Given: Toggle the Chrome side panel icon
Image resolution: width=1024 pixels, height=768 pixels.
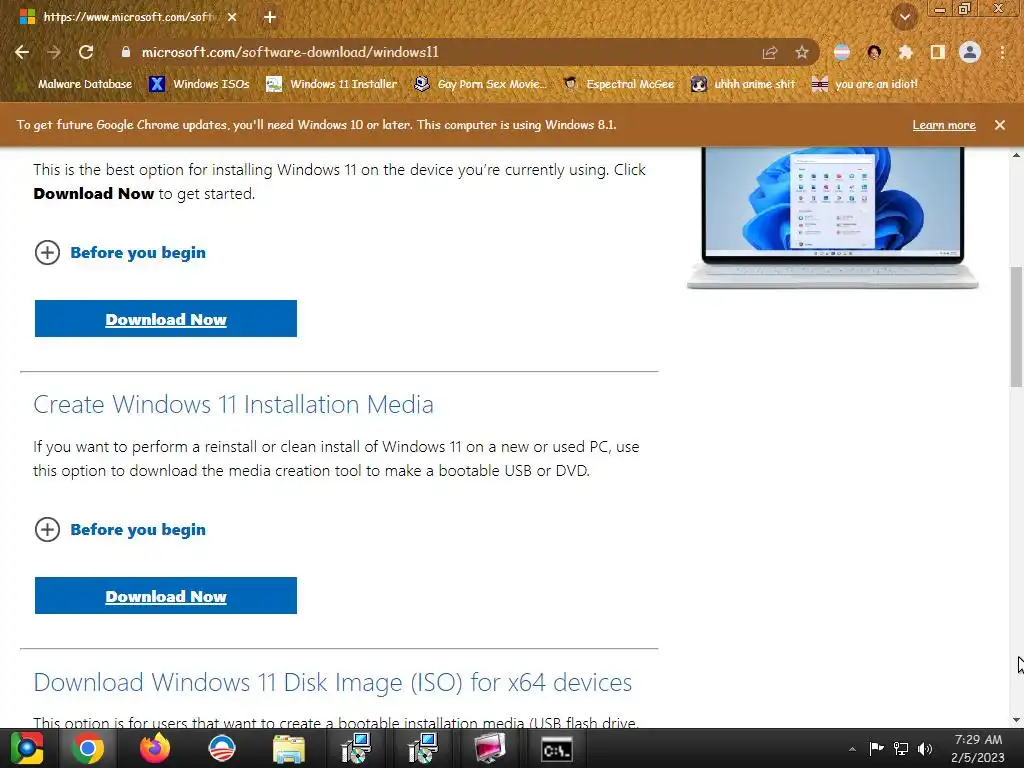Looking at the screenshot, I should coord(938,52).
